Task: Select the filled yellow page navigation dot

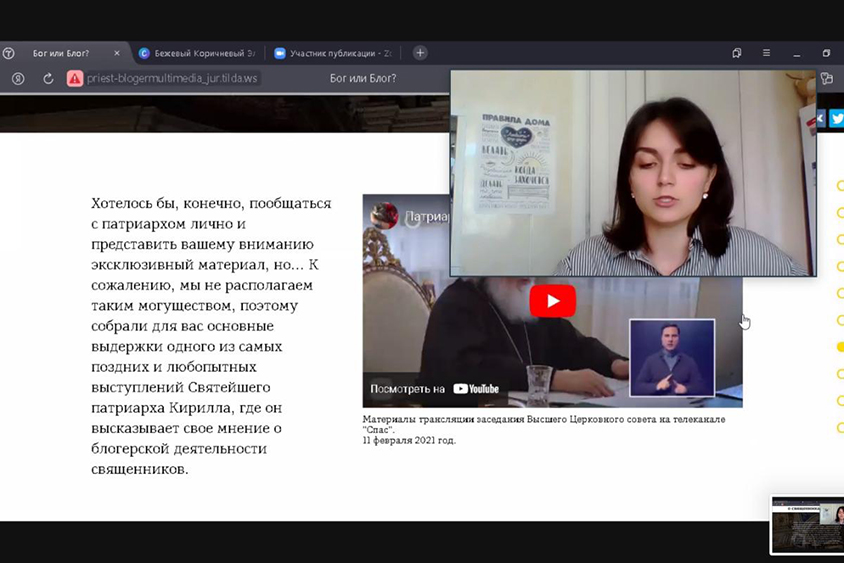Action: (x=840, y=347)
